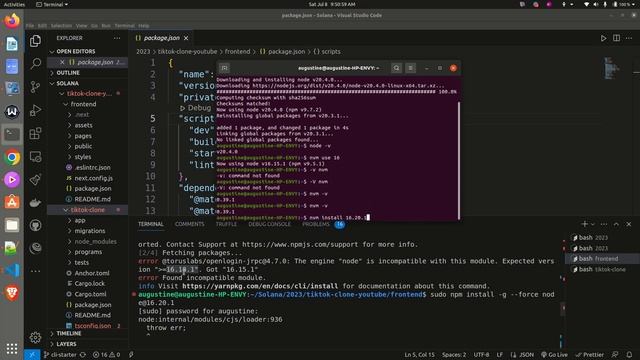The image size is (640, 360).
Task: Open new tab in GNOME Terminal window
Action: [x=224, y=68]
